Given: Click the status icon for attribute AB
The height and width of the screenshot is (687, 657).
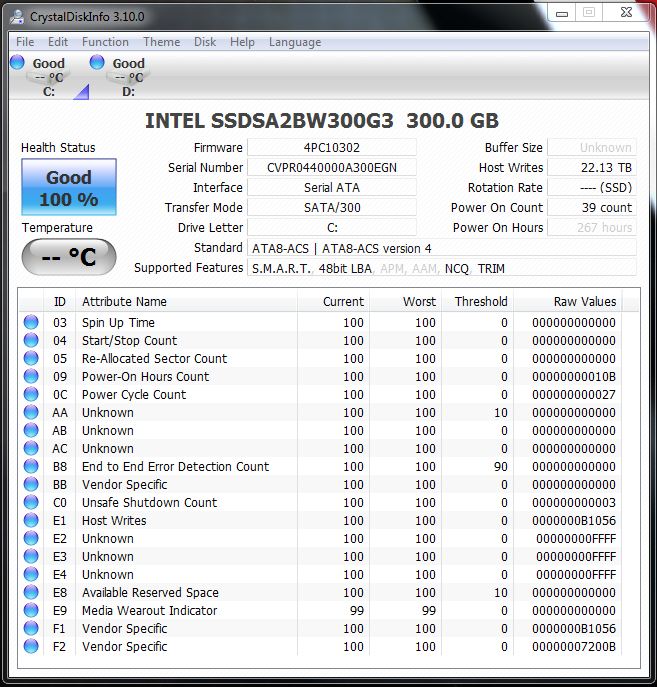Looking at the screenshot, I should pos(31,430).
